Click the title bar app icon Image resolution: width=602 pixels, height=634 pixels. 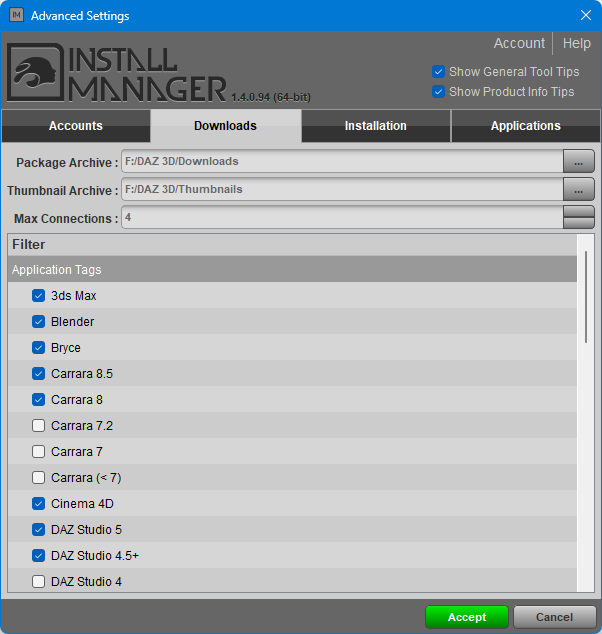pyautogui.click(x=16, y=16)
